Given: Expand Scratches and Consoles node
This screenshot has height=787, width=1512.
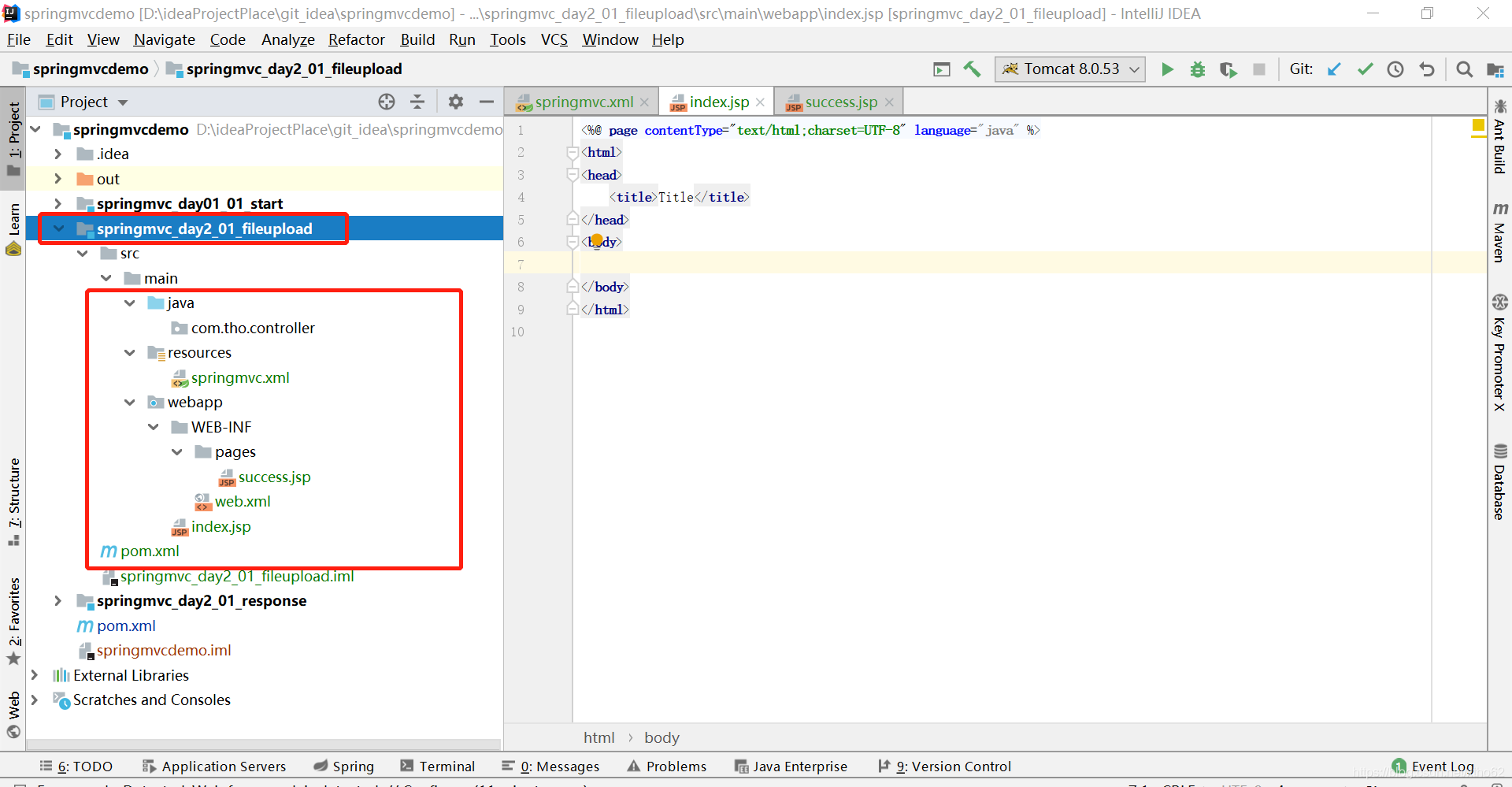Looking at the screenshot, I should click(35, 700).
